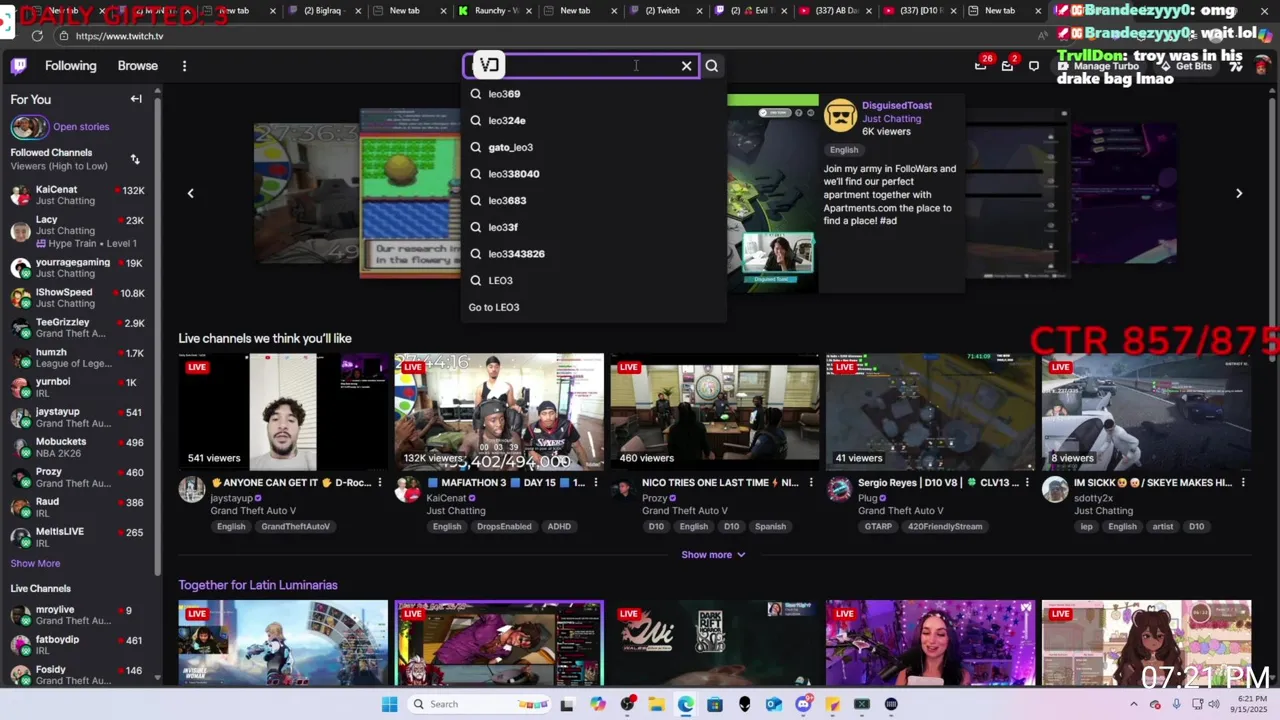This screenshot has height=720, width=1280.
Task: Select leo3683 search suggestion
Action: (x=594, y=201)
